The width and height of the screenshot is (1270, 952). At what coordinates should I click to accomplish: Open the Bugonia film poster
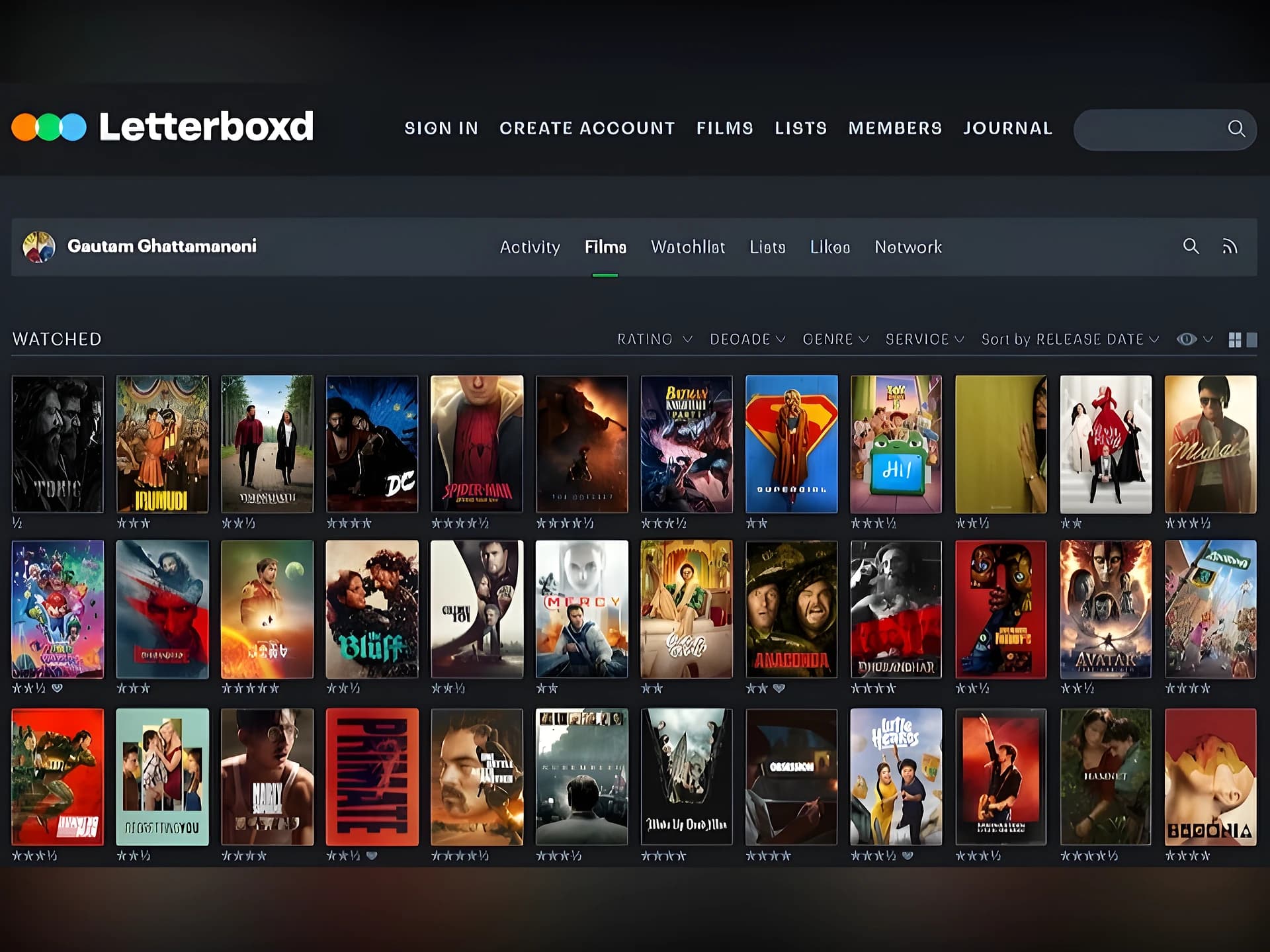[1210, 777]
